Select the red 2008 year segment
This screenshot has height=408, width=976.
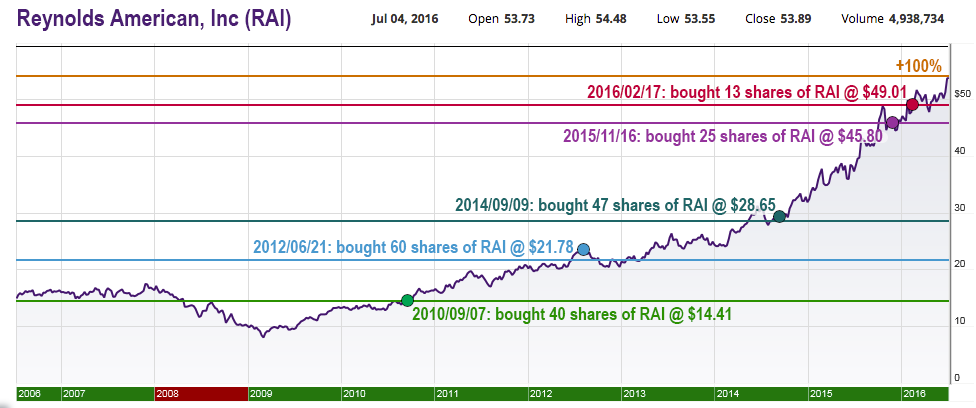[201, 394]
